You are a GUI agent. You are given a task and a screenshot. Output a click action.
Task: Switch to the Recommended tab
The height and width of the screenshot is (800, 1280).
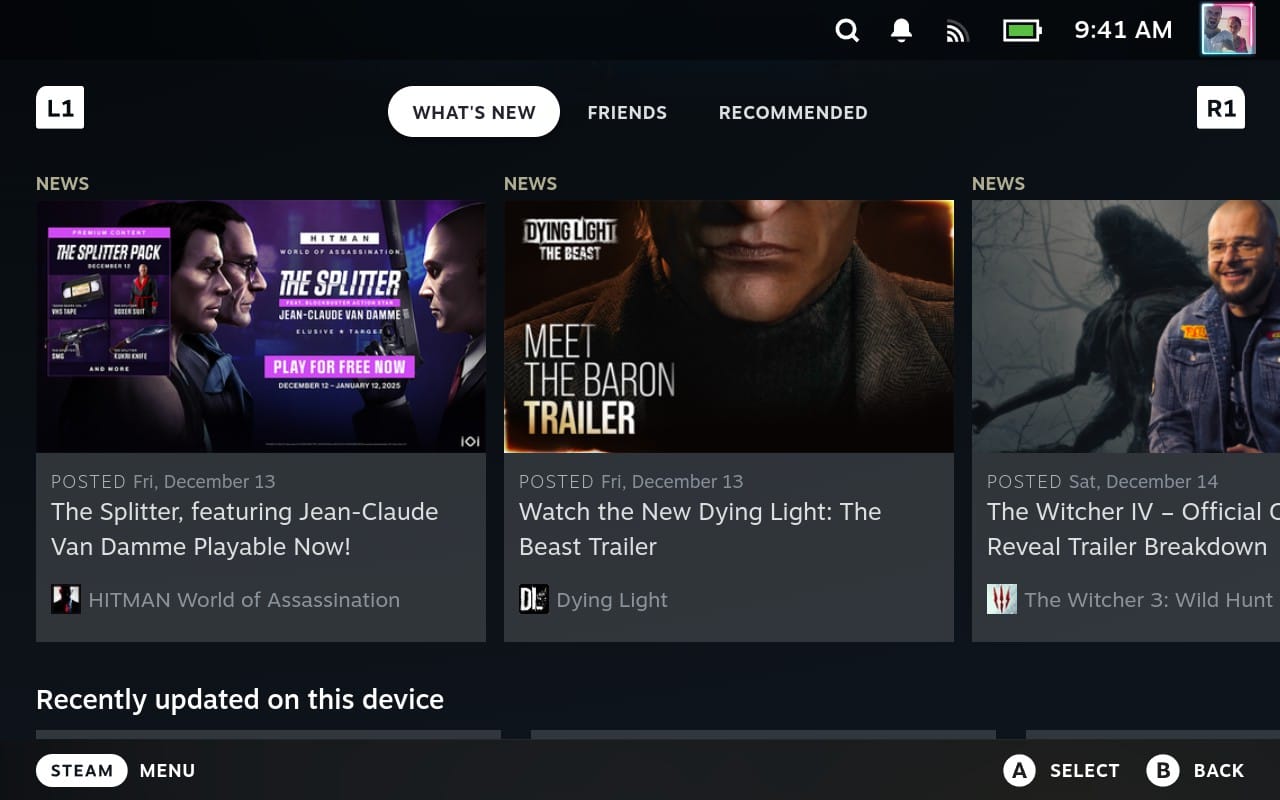[793, 112]
